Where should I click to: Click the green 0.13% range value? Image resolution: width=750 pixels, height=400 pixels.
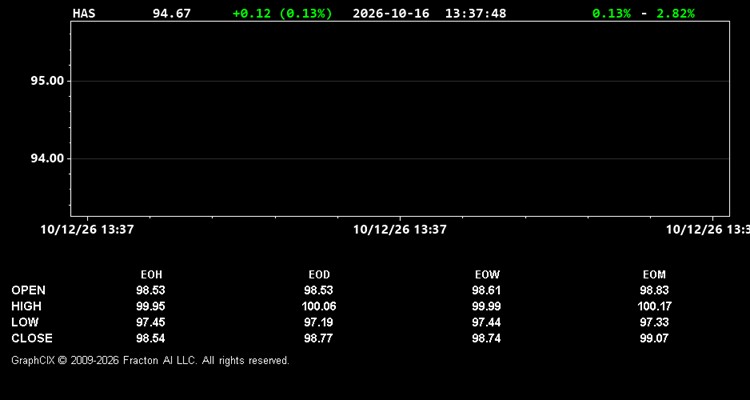tap(611, 13)
